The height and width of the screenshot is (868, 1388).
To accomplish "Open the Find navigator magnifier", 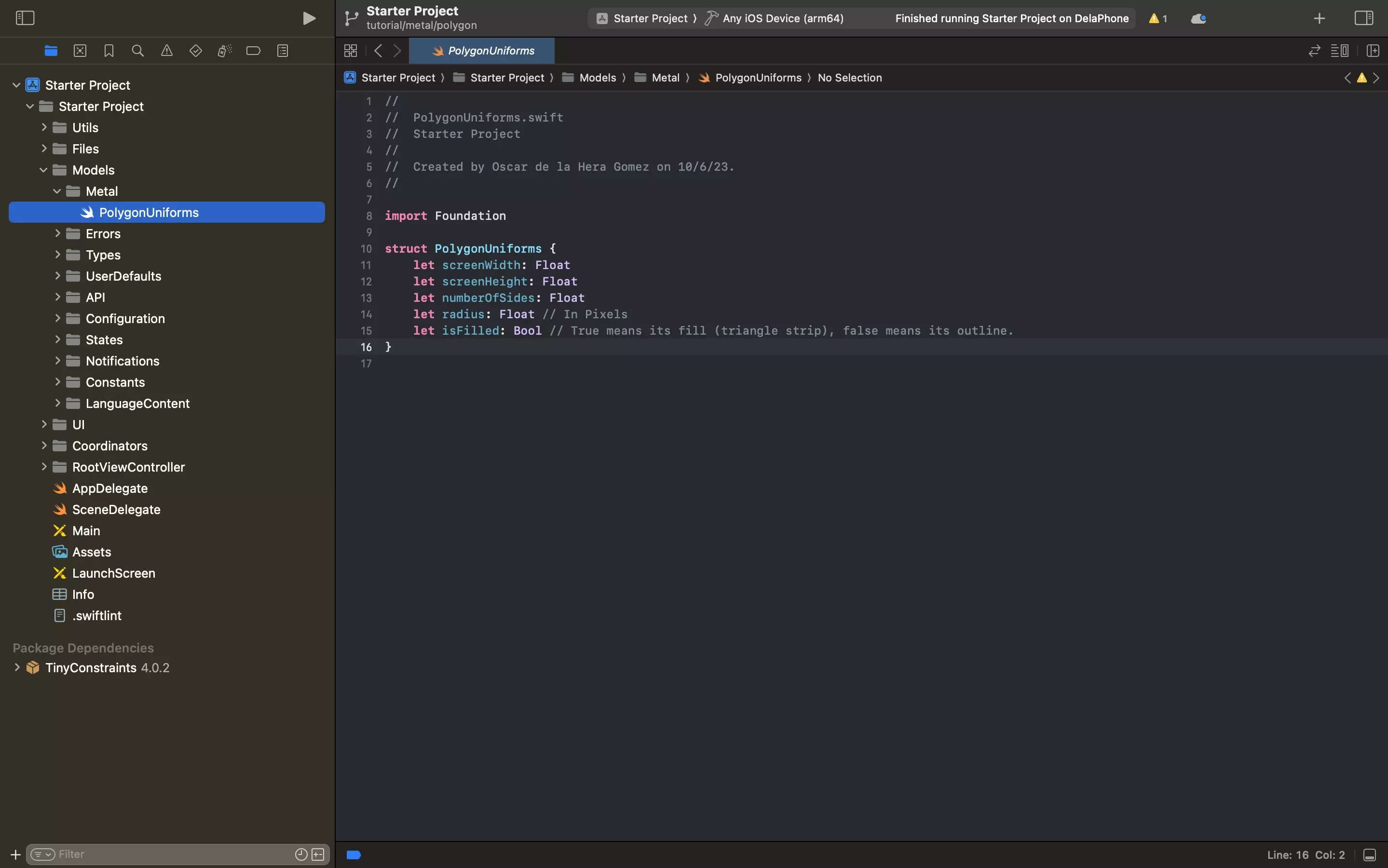I will 138,51.
